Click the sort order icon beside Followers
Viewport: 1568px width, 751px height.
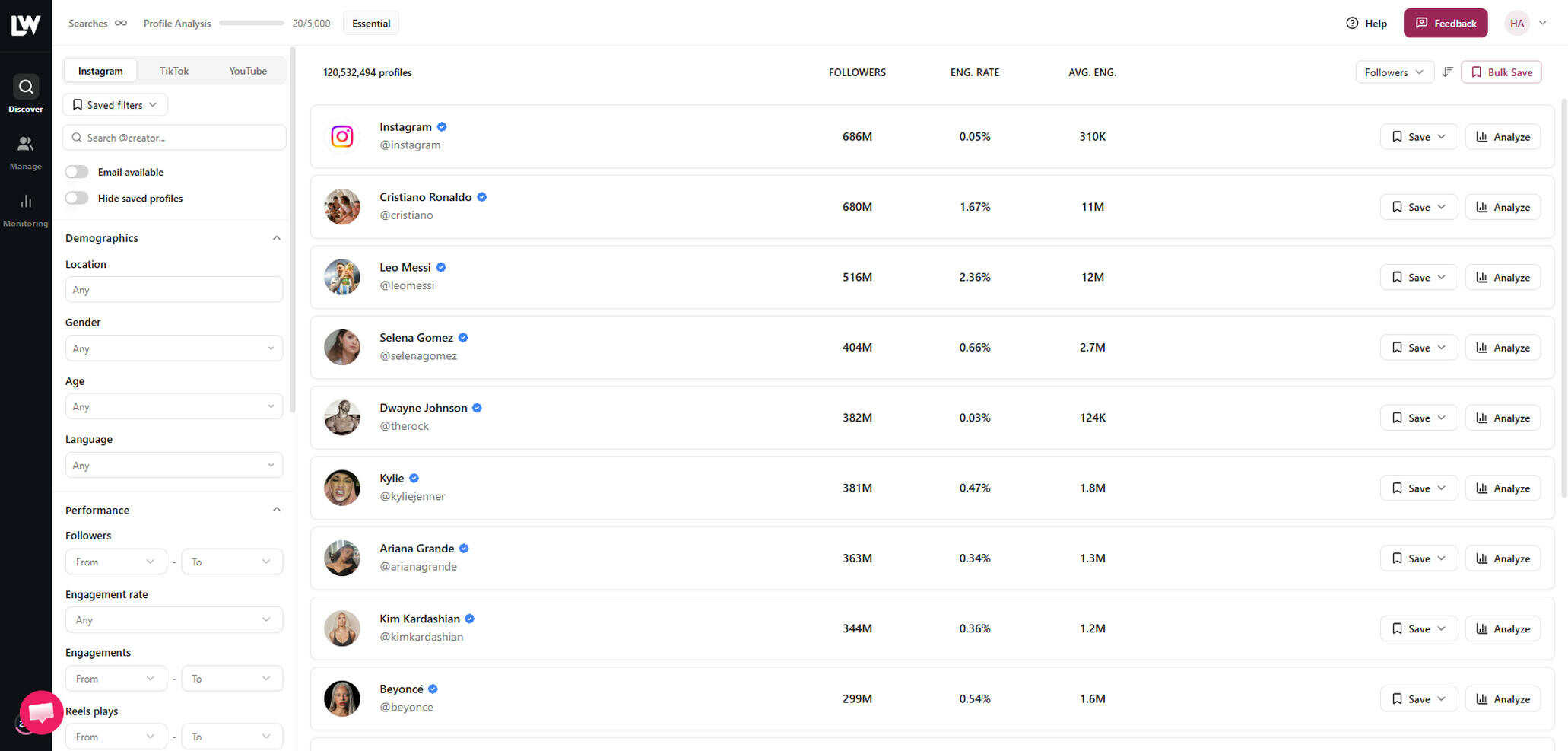pos(1447,72)
